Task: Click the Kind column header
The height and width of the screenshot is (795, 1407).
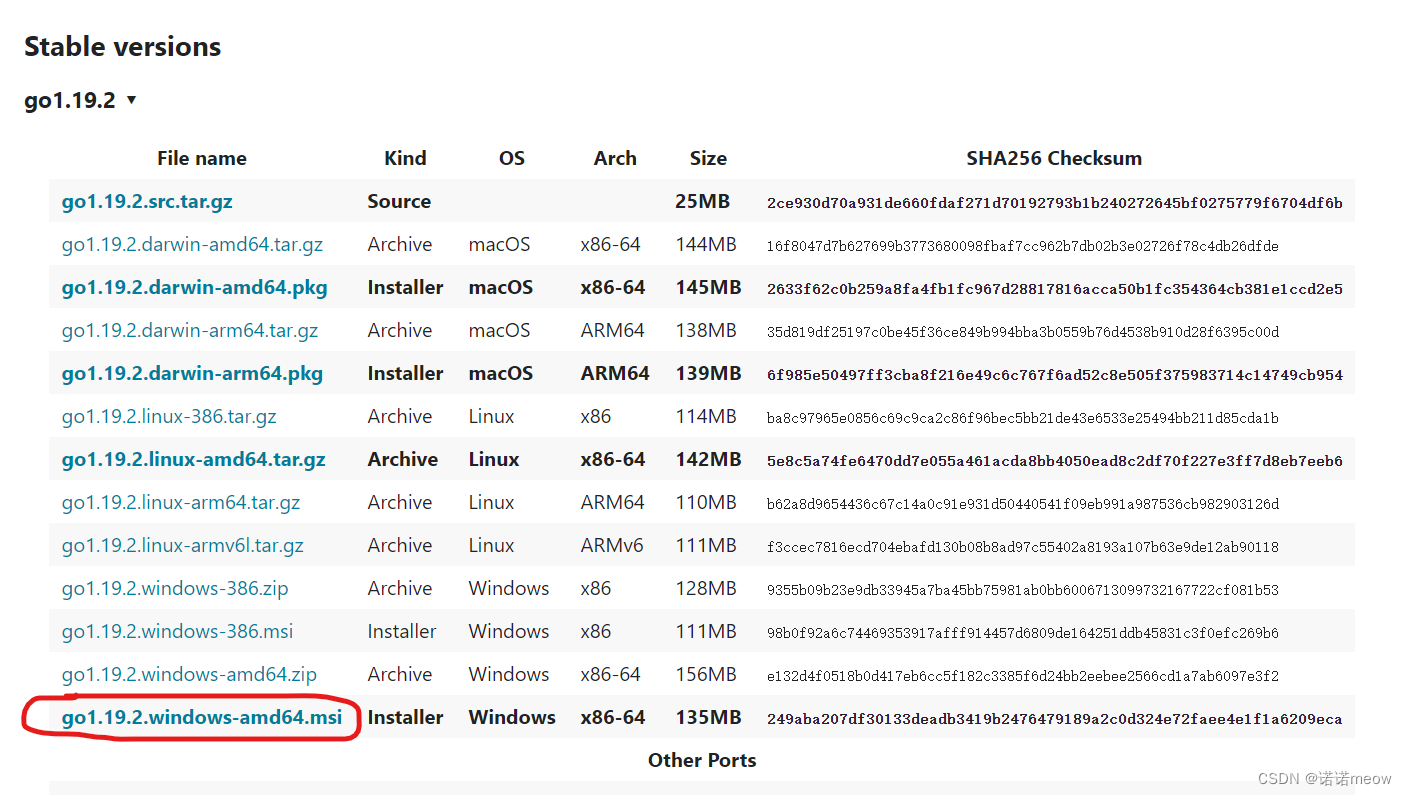Action: [x=405, y=158]
